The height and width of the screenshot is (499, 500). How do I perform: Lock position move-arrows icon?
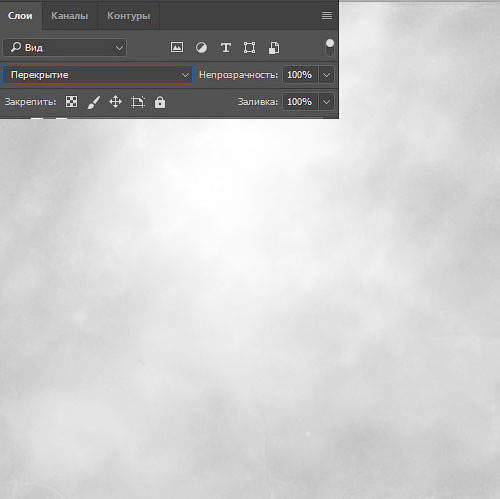pyautogui.click(x=115, y=102)
